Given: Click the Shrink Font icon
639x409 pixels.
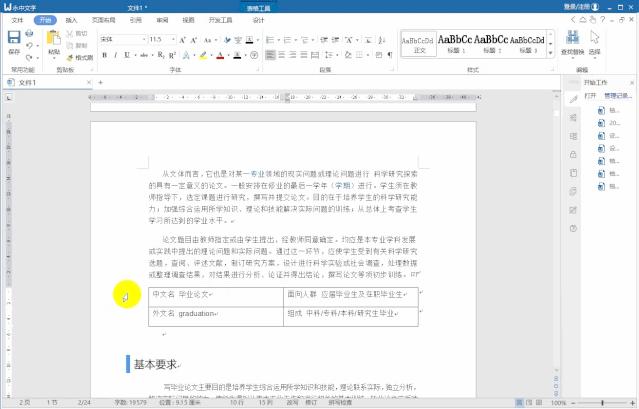Looking at the screenshot, I should (x=194, y=40).
